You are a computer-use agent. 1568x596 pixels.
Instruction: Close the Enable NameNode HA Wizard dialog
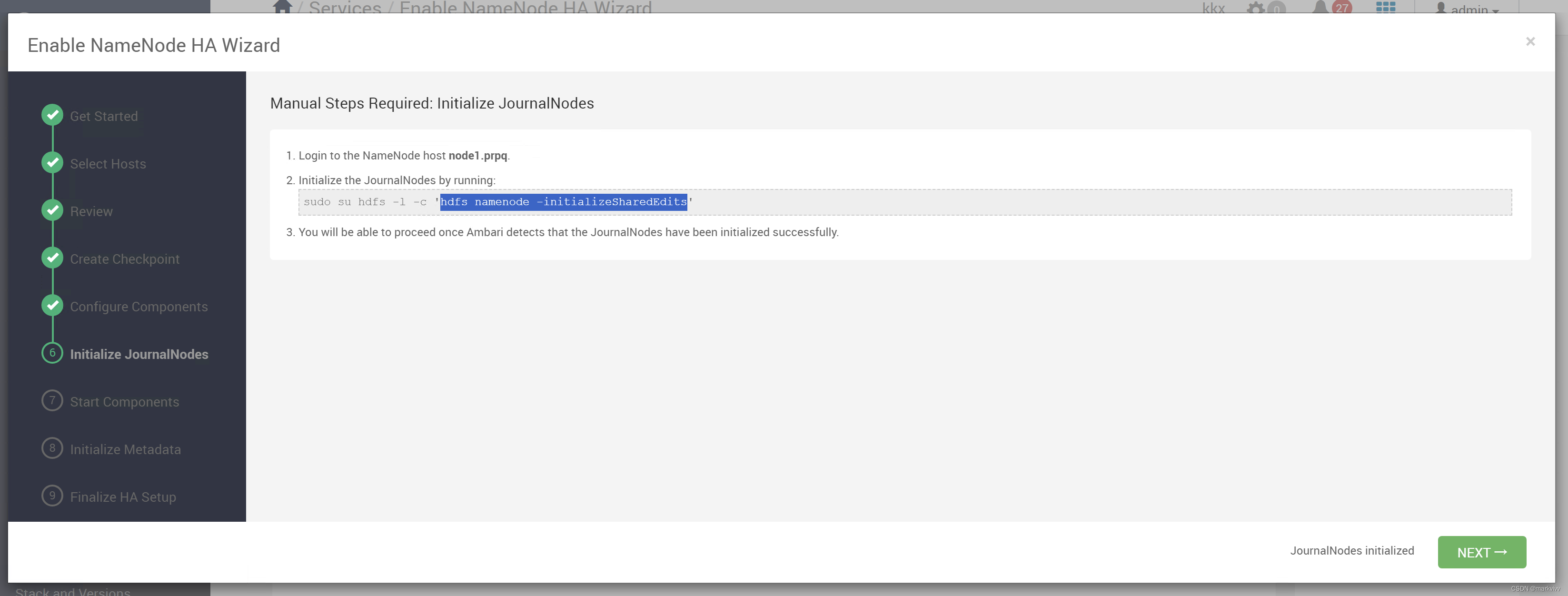[x=1530, y=41]
